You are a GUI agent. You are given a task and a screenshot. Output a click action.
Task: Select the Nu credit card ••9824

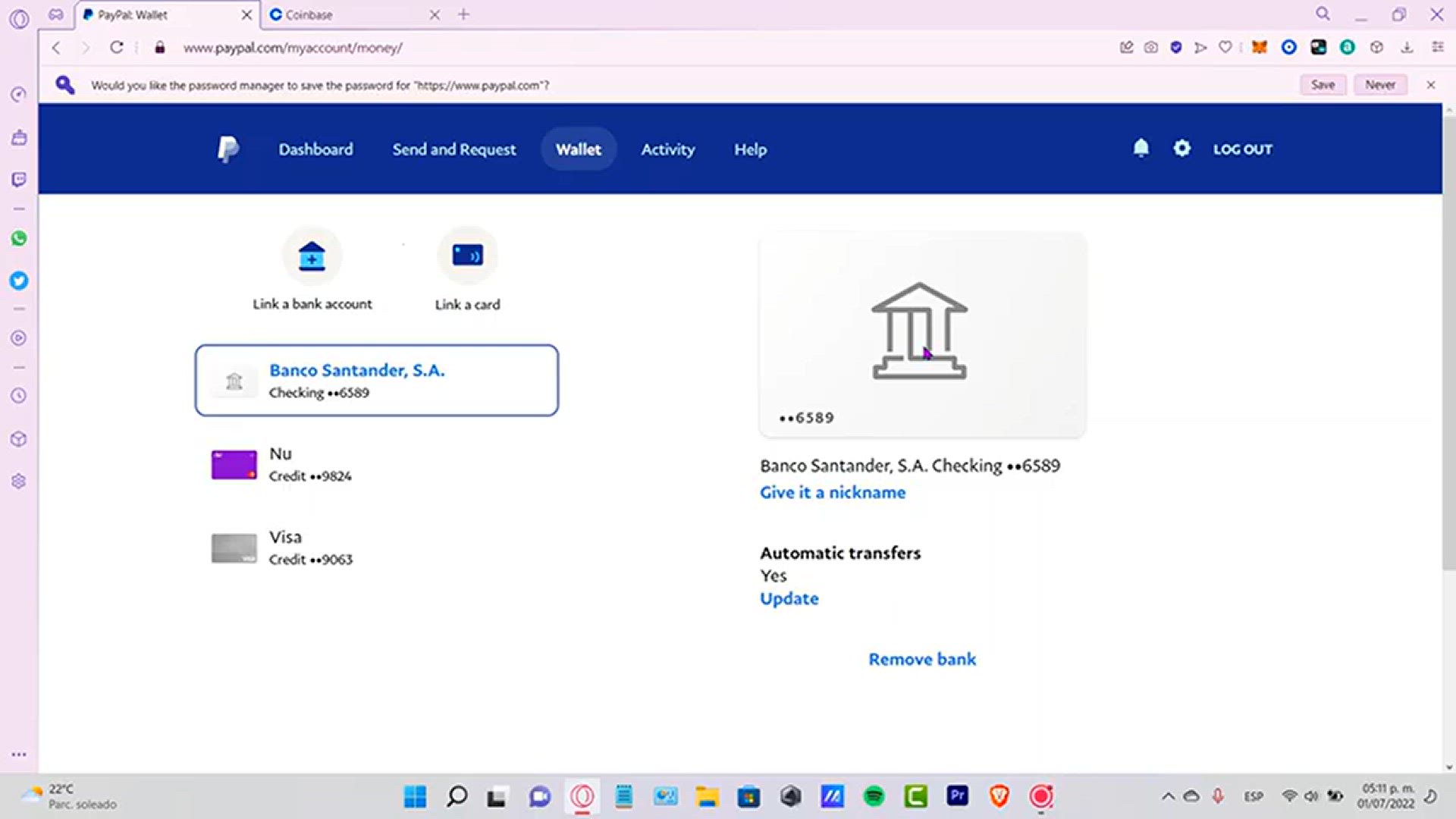(x=377, y=464)
